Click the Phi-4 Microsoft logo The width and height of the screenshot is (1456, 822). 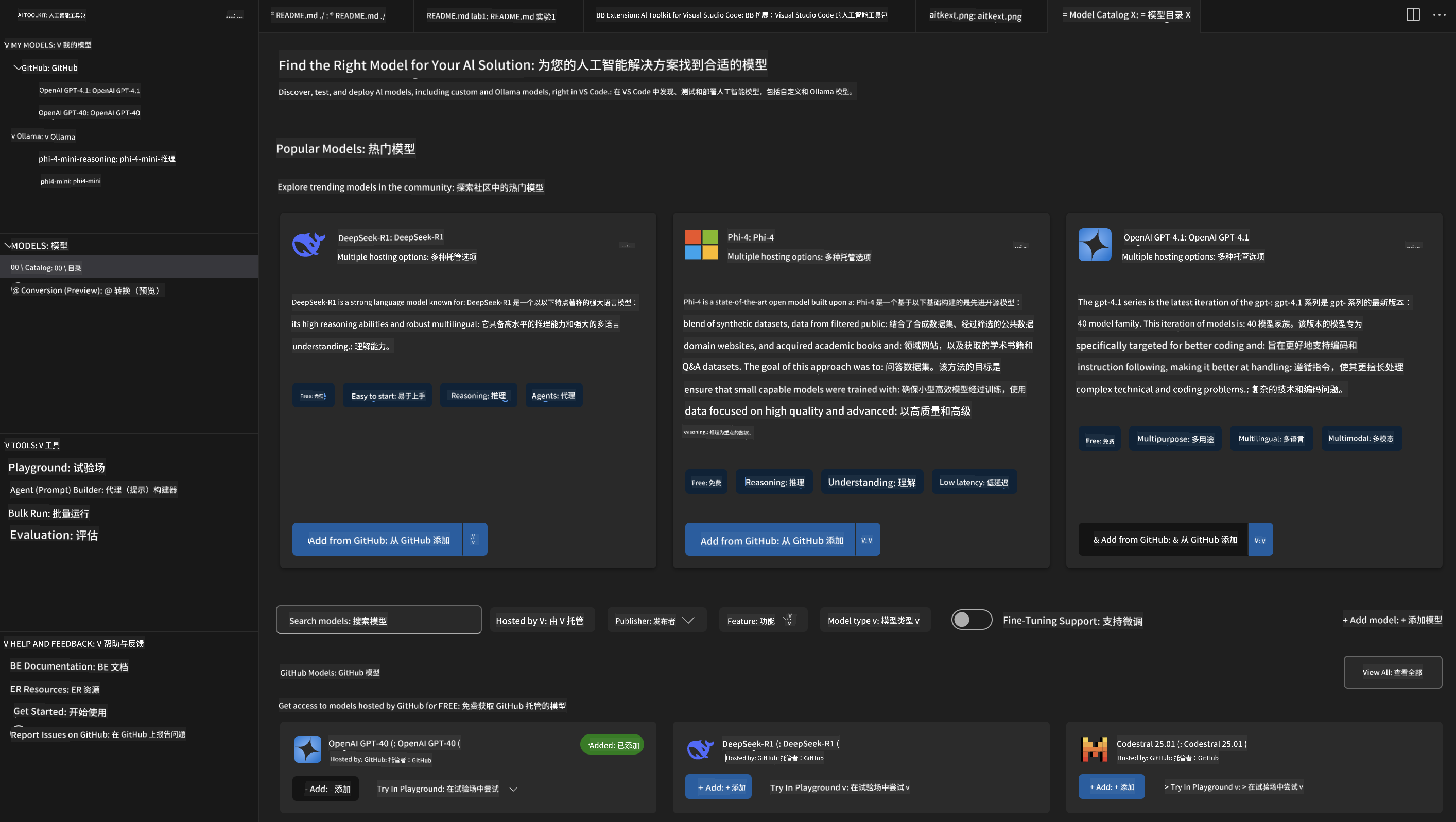(x=701, y=245)
